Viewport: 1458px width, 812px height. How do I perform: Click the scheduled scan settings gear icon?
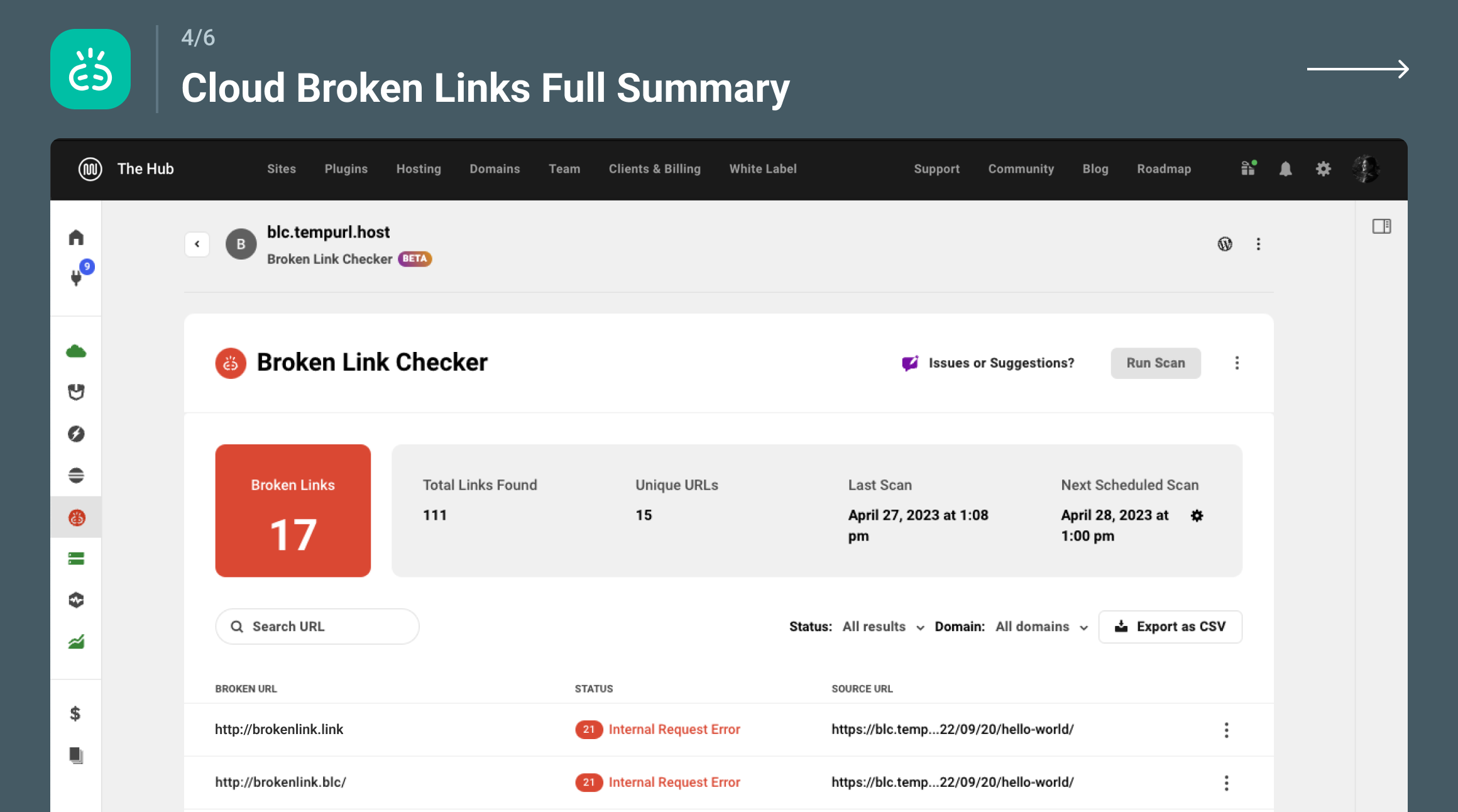[x=1196, y=513]
